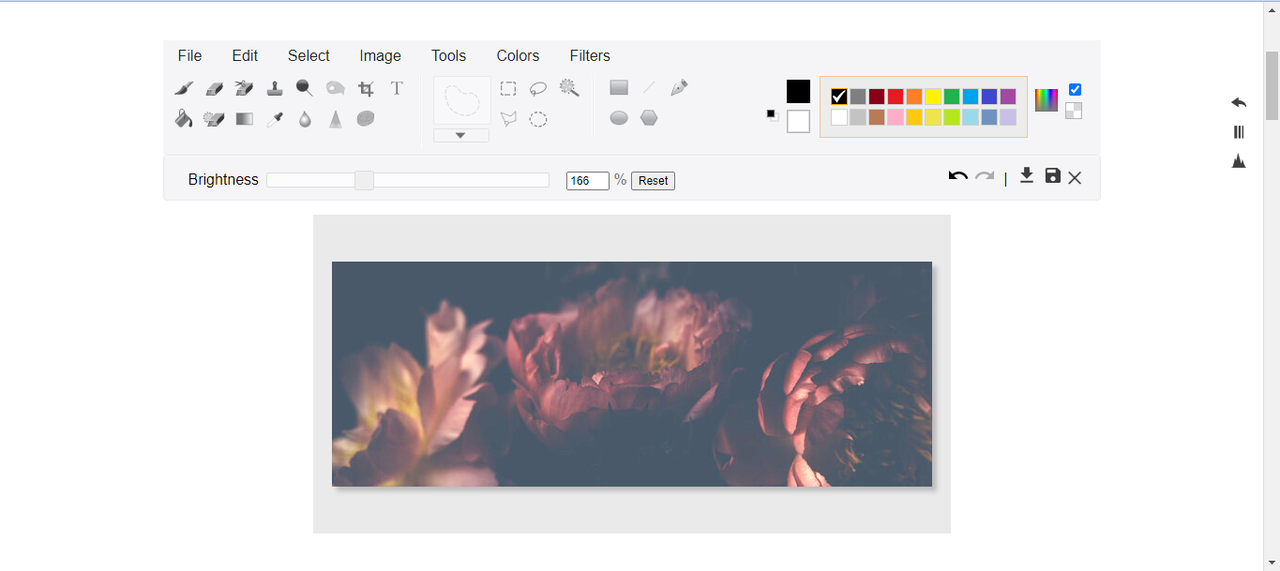Viewport: 1280px width, 571px height.
Task: Click the redo arrow icon
Action: [x=985, y=177]
